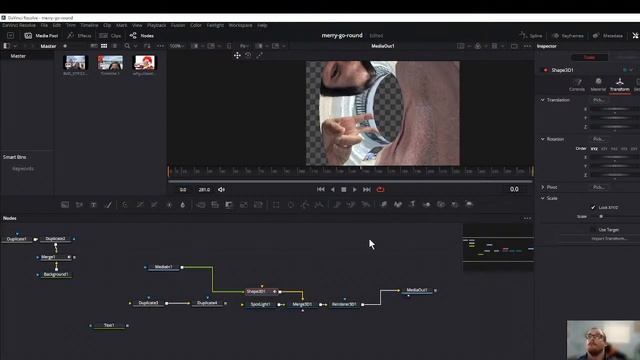Add an Ellipse mask from the toolbar
The image size is (640, 360).
(x=291, y=204)
